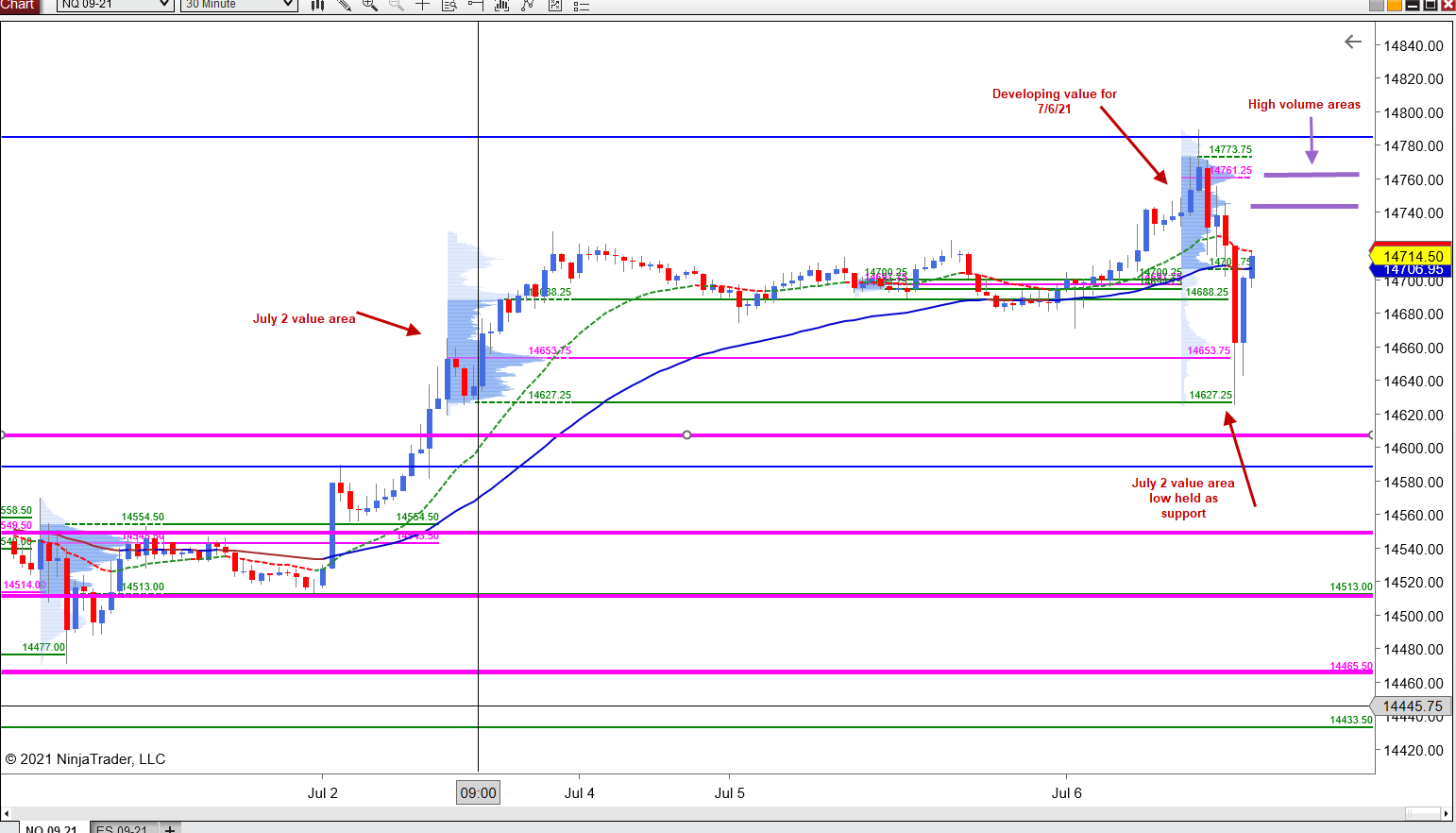Open the indicators bar-graph icon
The image size is (1456, 833).
click(x=501, y=5)
